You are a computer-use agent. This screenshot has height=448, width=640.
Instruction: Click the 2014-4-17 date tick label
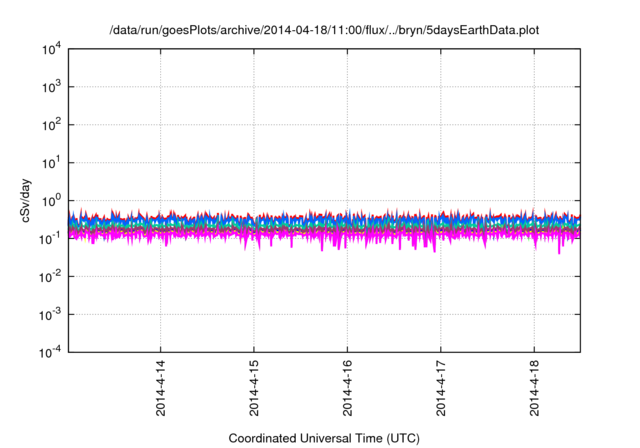441,388
